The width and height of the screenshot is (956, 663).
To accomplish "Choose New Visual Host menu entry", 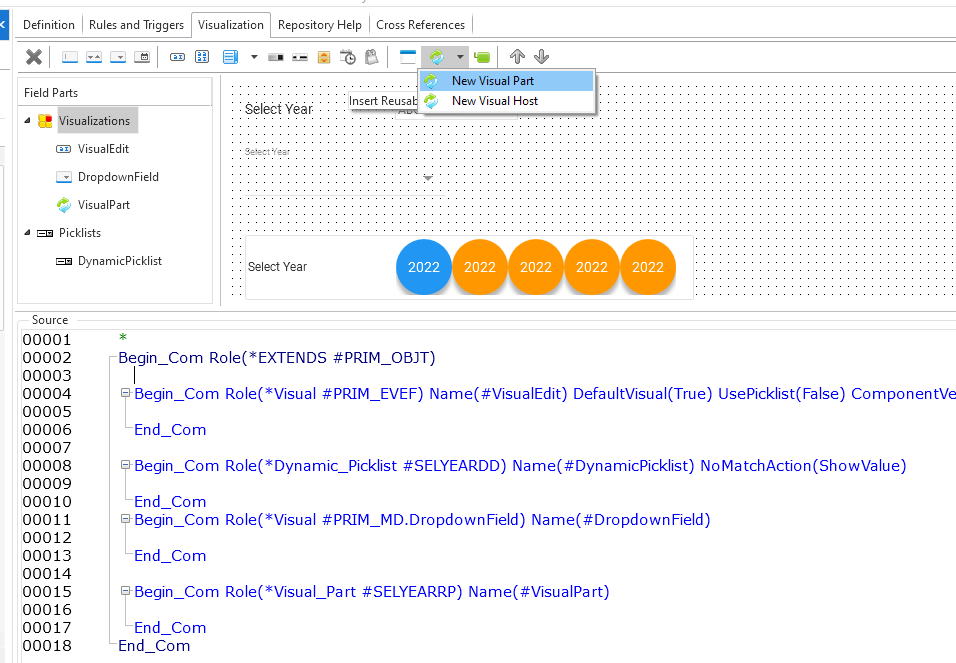I will (x=506, y=101).
